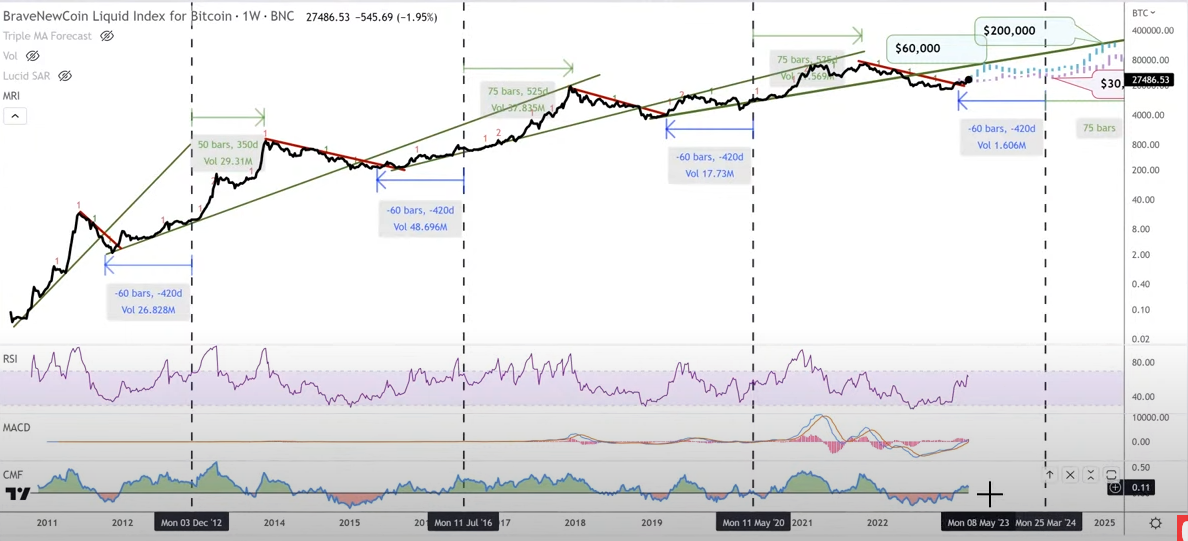Image resolution: width=1188 pixels, height=541 pixels.
Task: Select the RSI pane label
Action: point(11,359)
